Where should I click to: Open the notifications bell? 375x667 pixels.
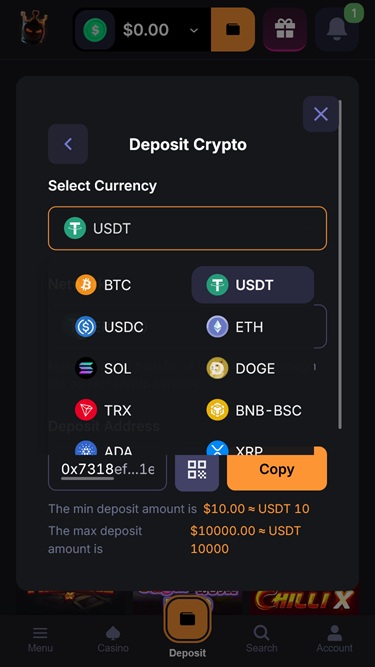click(337, 29)
